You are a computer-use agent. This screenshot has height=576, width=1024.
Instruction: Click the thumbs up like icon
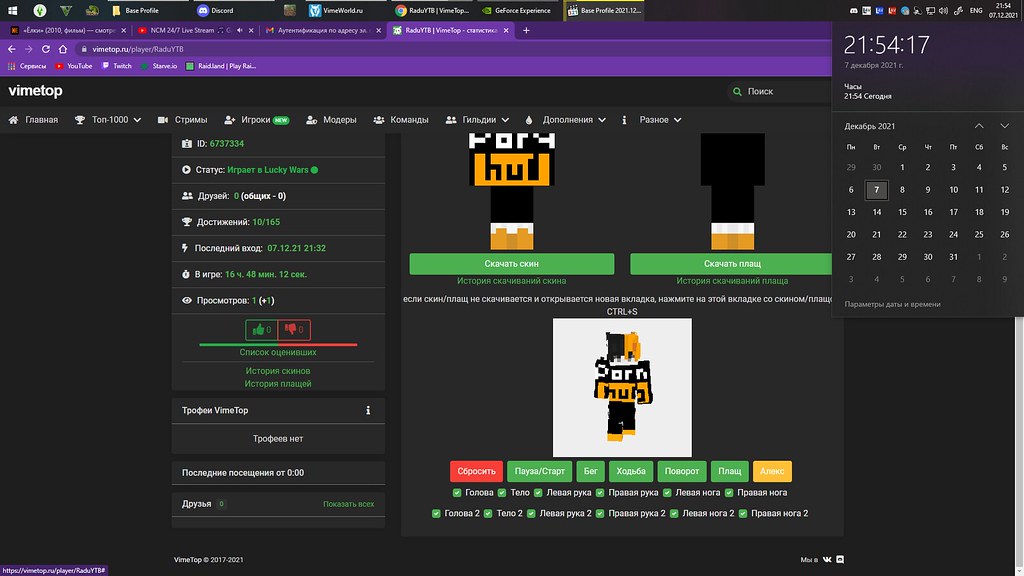[x=257, y=329]
